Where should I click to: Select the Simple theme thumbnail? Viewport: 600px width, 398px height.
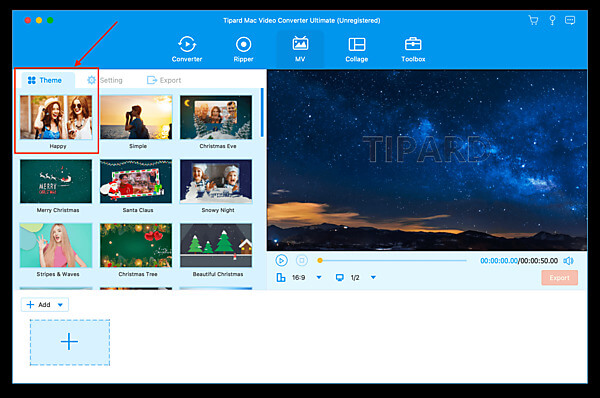coord(136,117)
